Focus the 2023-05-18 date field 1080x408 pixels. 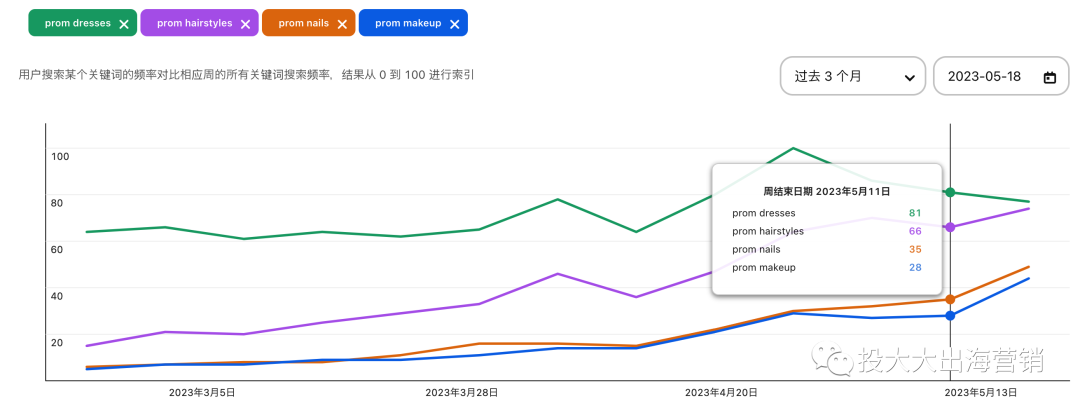(984, 77)
